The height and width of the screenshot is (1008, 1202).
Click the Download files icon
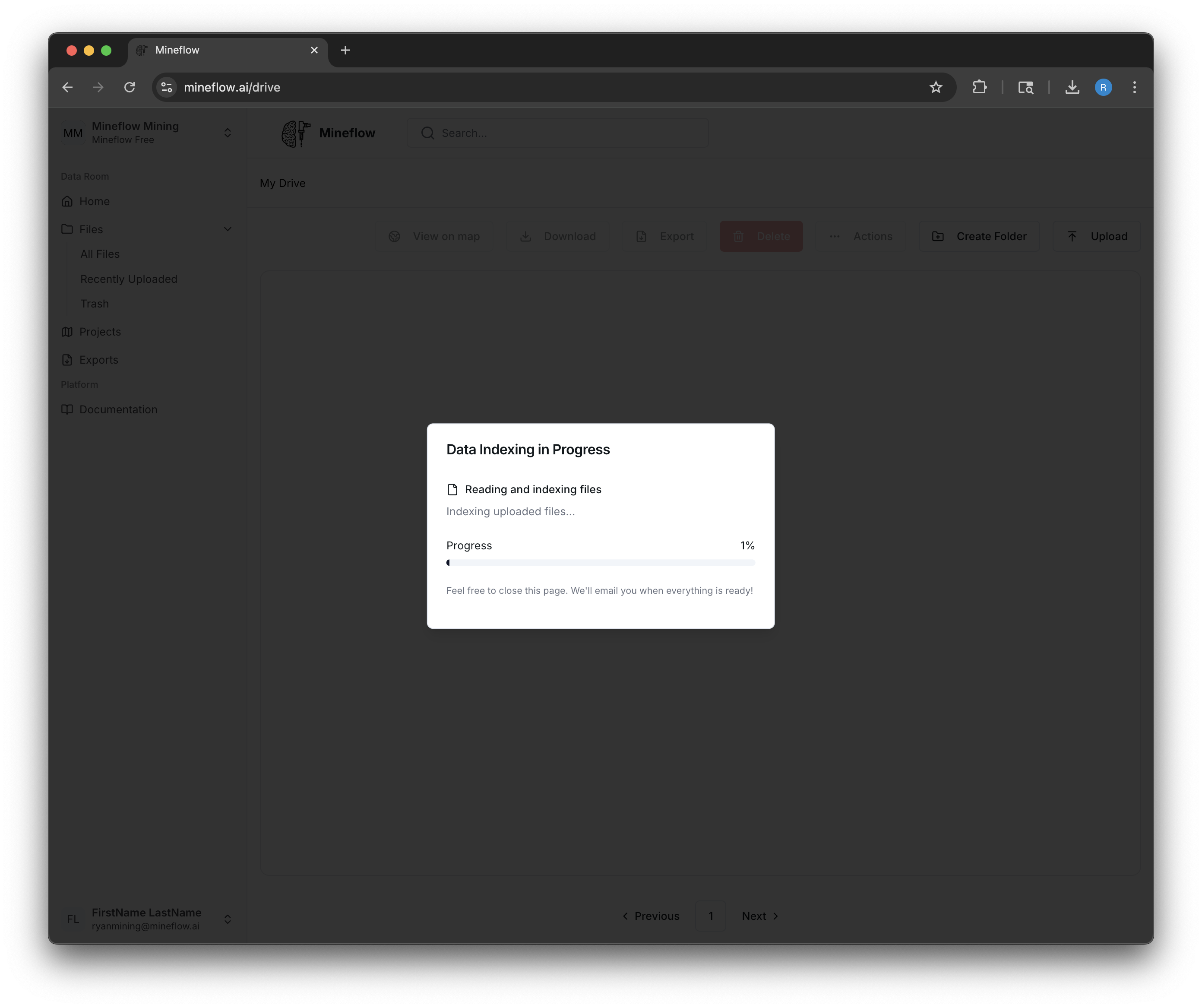(x=526, y=236)
